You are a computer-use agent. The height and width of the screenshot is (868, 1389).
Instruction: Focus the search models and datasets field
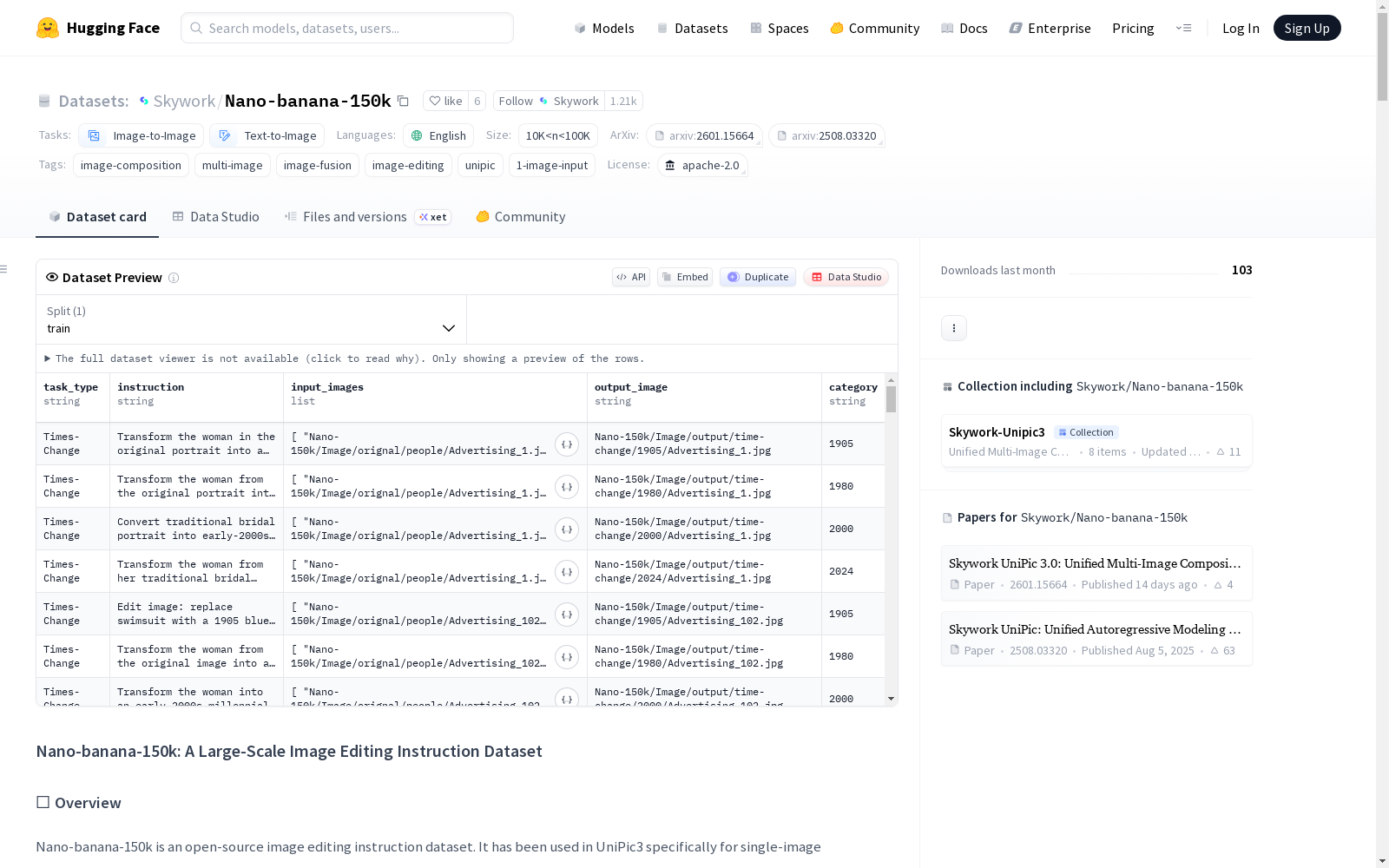click(x=347, y=28)
